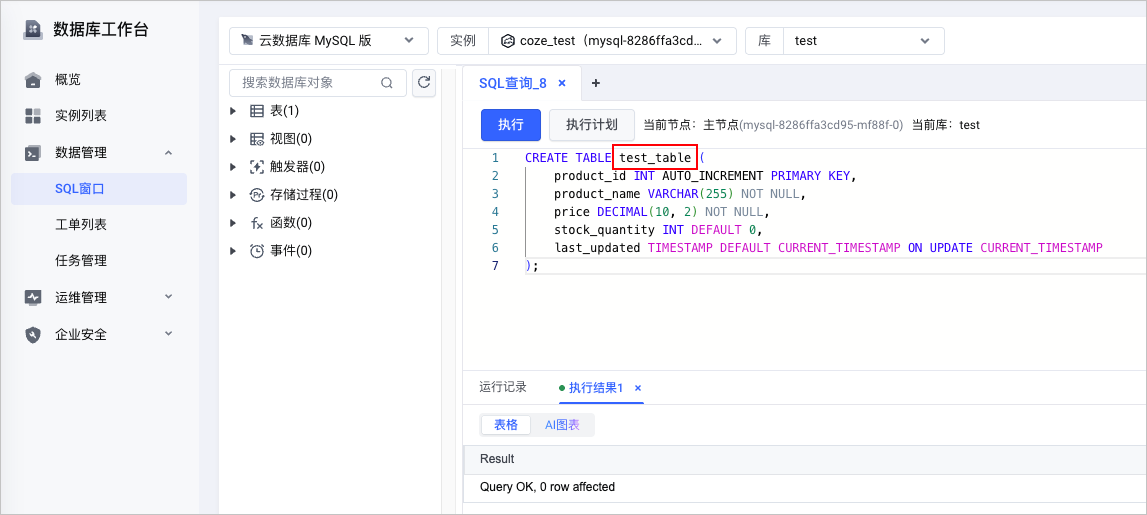Click the last_updated TIMESTAMP line
This screenshot has width=1147, height=515.
(x=828, y=247)
